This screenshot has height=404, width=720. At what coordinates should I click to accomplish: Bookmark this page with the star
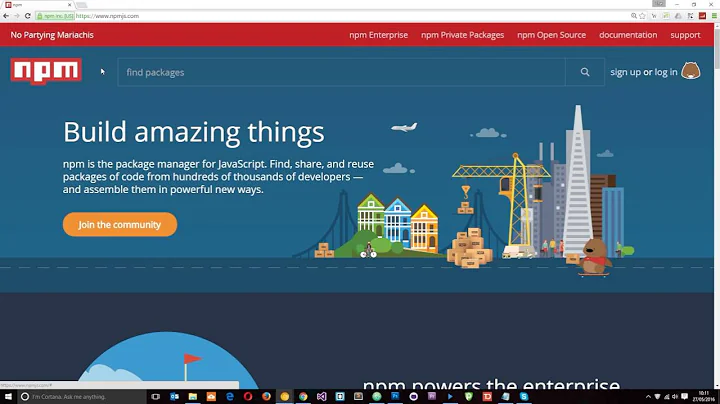(x=642, y=16)
